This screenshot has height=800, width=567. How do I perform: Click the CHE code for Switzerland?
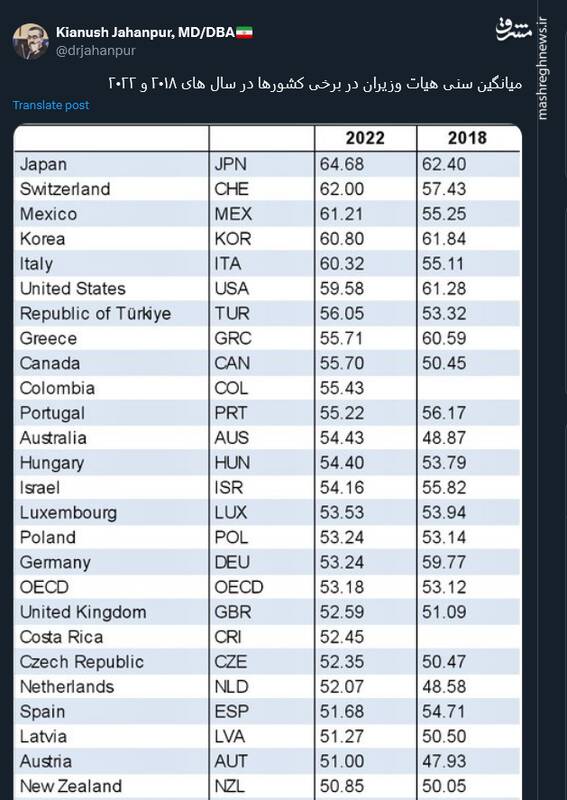(231, 189)
